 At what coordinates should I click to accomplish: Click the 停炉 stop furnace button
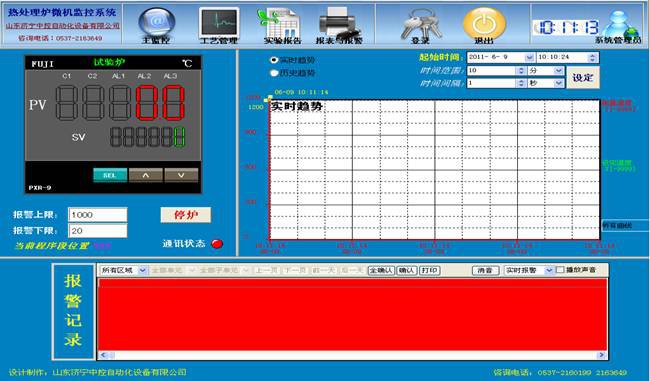click(186, 215)
